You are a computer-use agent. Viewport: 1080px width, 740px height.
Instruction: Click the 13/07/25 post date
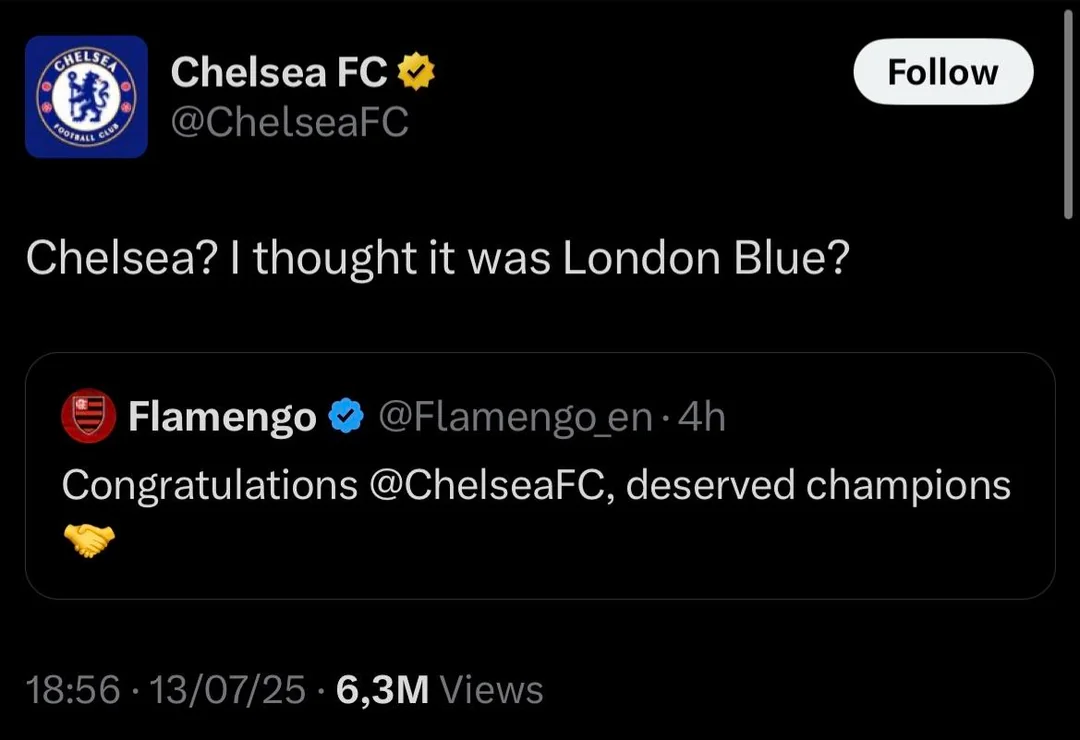(x=227, y=690)
